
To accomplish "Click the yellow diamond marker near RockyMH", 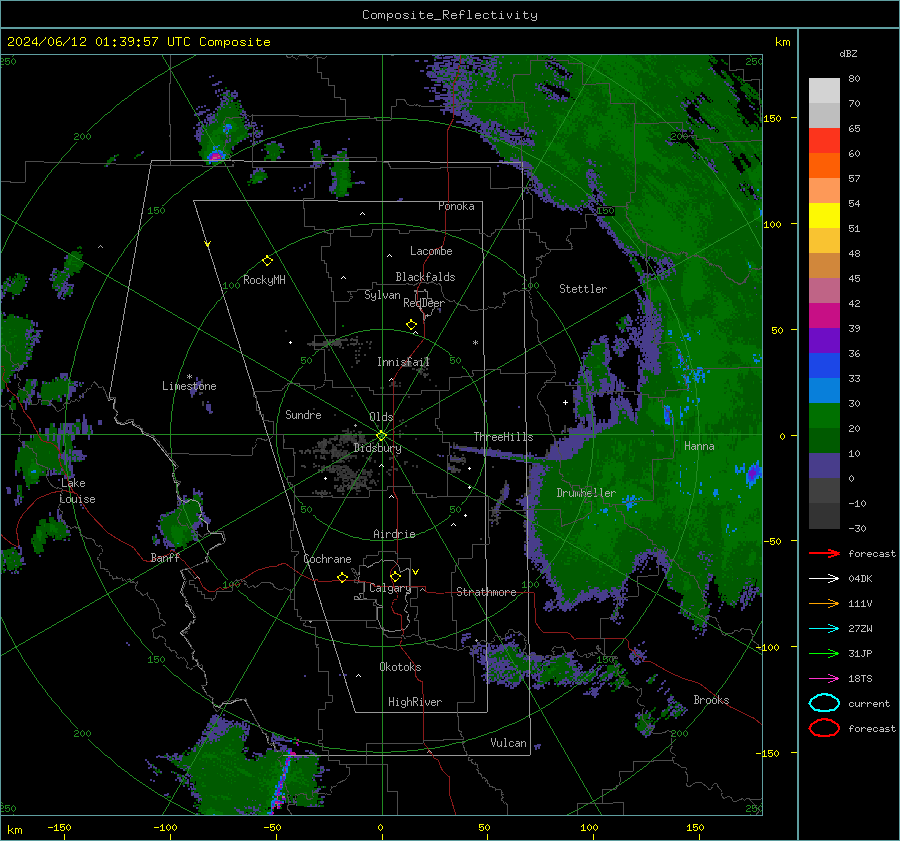I will 267,261.
